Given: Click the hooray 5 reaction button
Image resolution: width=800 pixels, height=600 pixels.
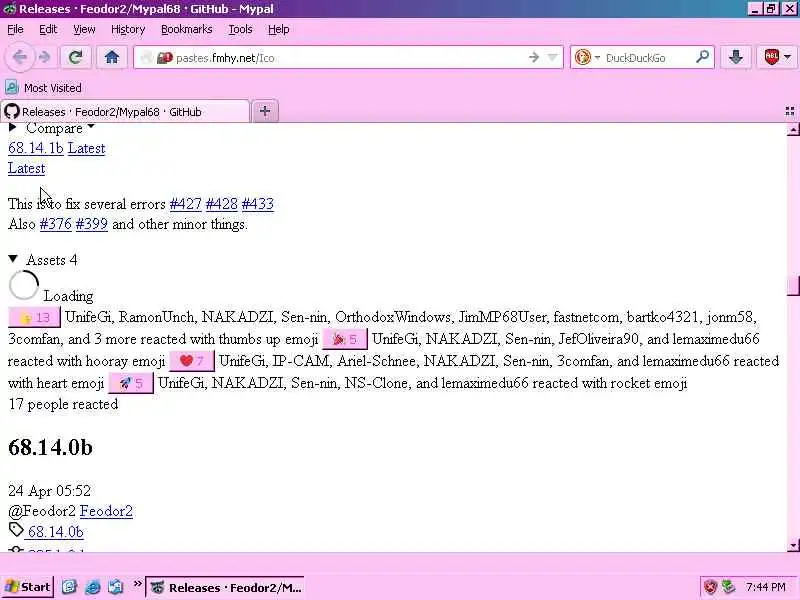Looking at the screenshot, I should [345, 339].
